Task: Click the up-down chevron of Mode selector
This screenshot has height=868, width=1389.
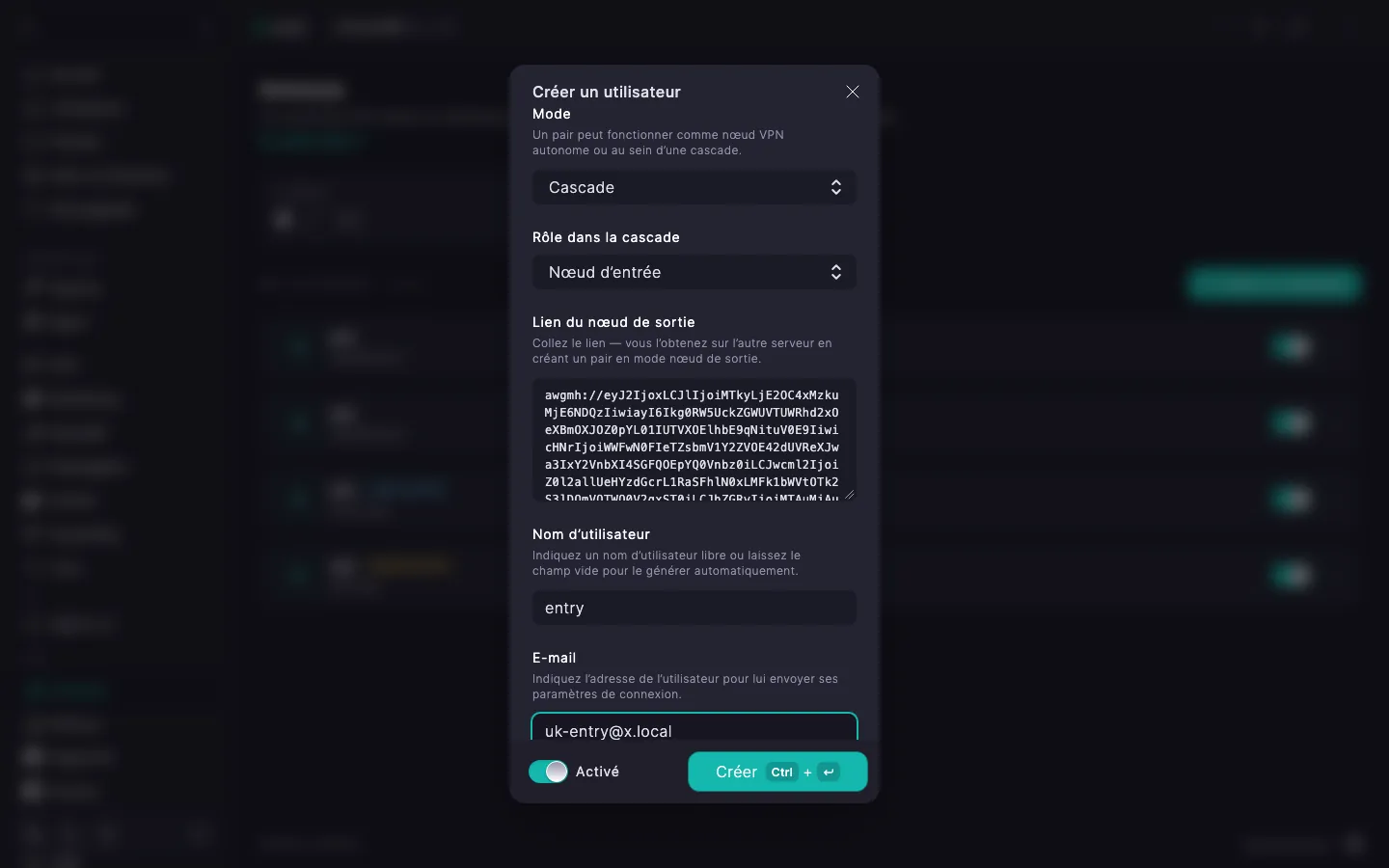Action: pos(836,187)
